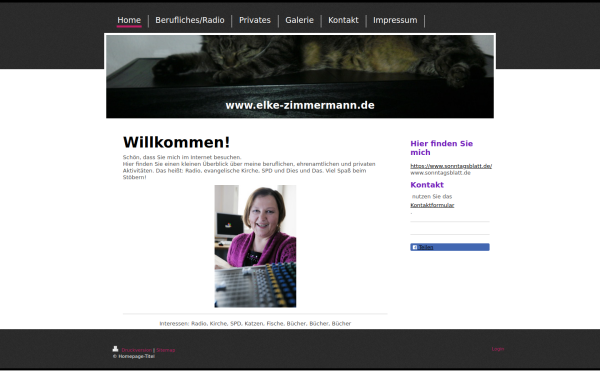Click the portrait photo at the mixing desk
This screenshot has height=375, width=600.
255,246
